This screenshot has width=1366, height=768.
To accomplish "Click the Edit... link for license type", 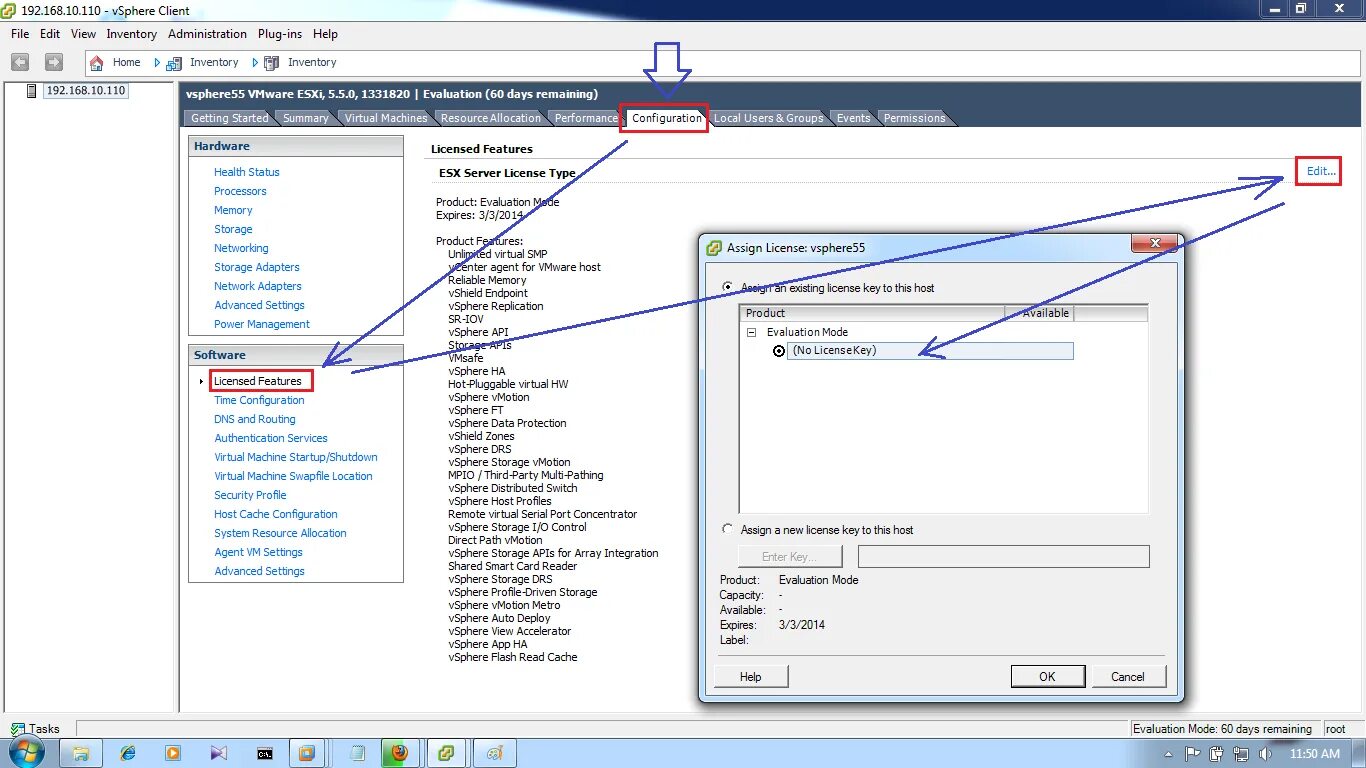I will [1321, 171].
